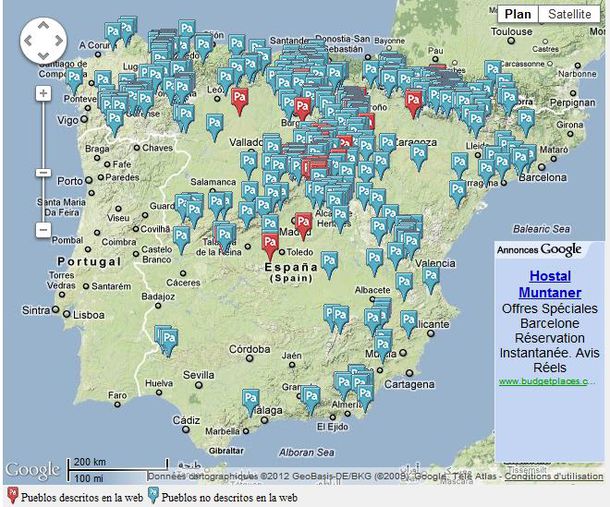This screenshot has height=507, width=610.
Task: Switch to Plan map view
Action: pyautogui.click(x=518, y=14)
